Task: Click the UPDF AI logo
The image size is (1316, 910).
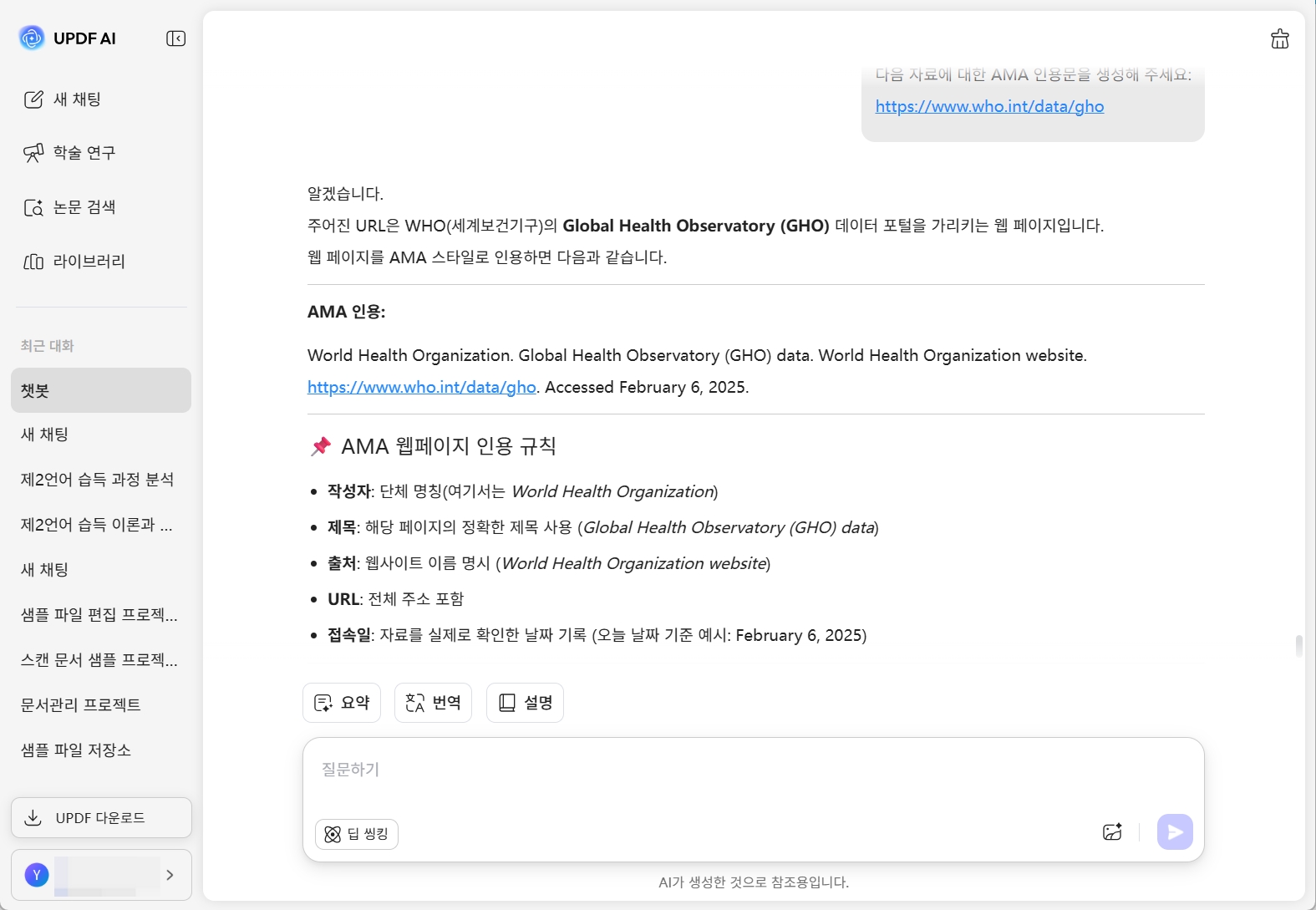Action: 32,38
